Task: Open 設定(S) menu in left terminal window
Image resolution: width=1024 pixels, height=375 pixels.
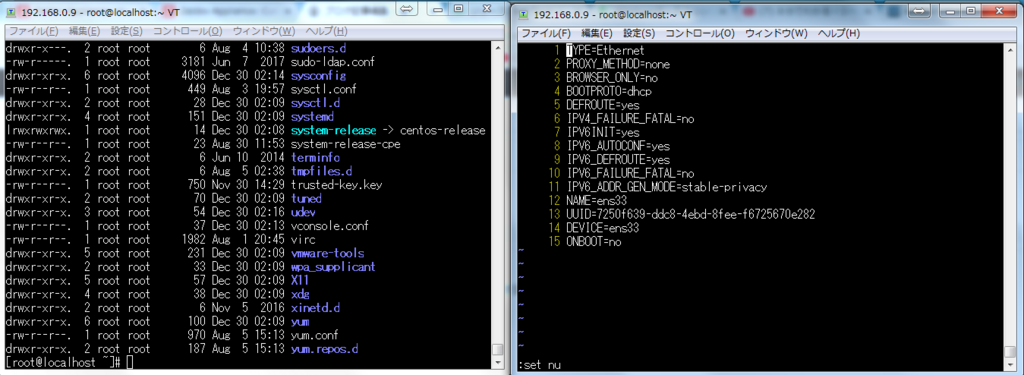Action: tap(127, 31)
